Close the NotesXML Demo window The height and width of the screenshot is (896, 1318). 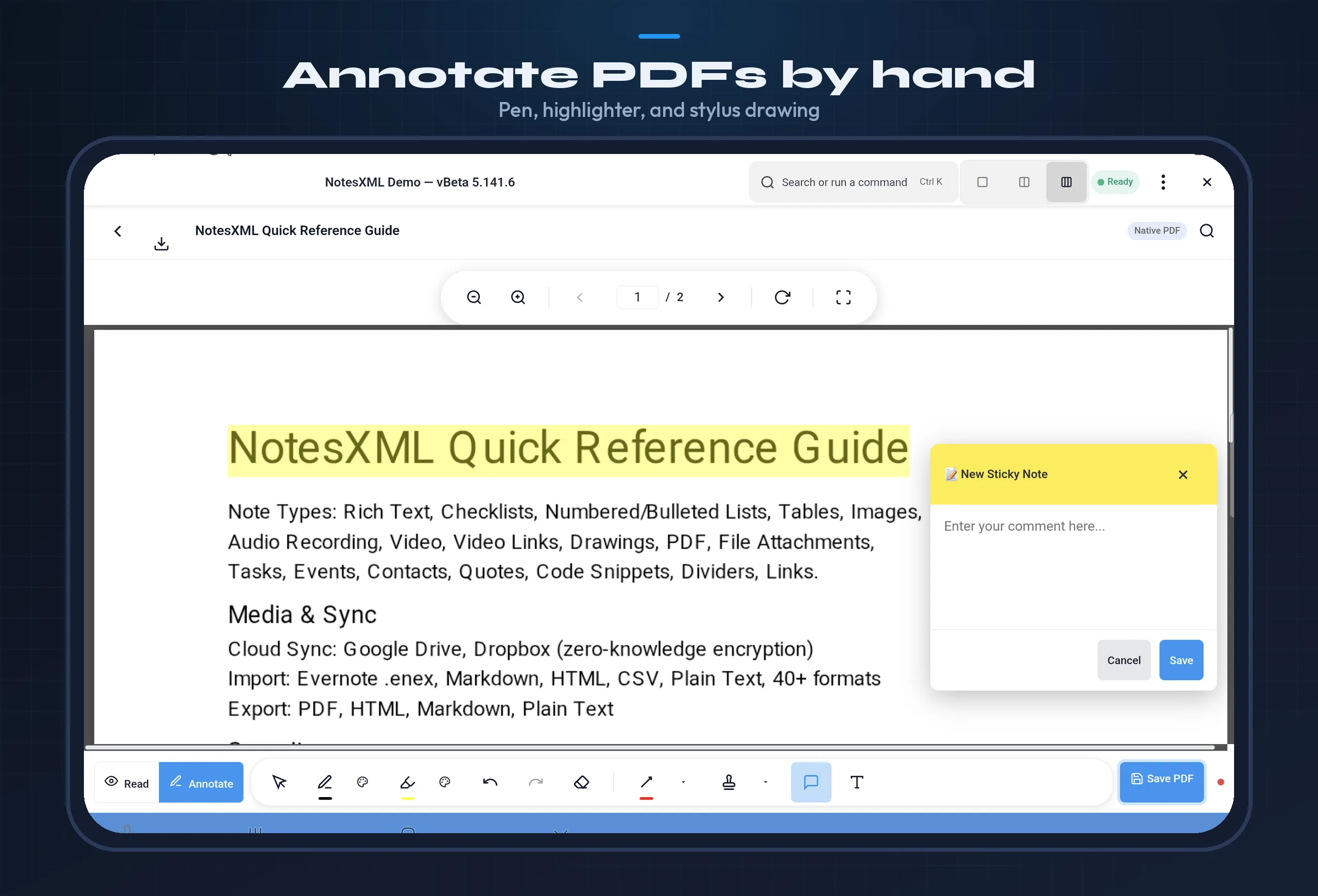click(x=1207, y=182)
